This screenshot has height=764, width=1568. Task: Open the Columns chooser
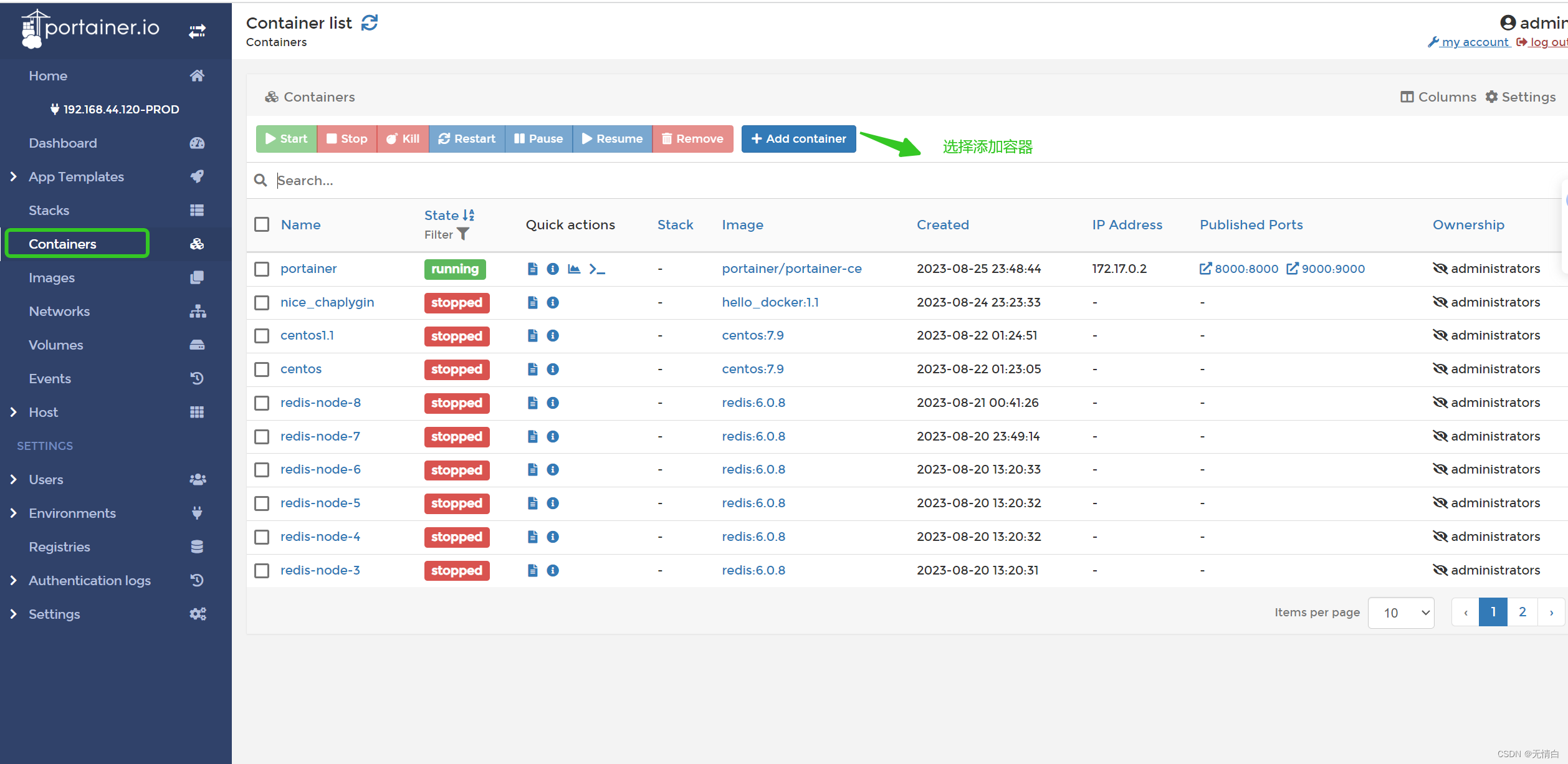click(x=1438, y=97)
